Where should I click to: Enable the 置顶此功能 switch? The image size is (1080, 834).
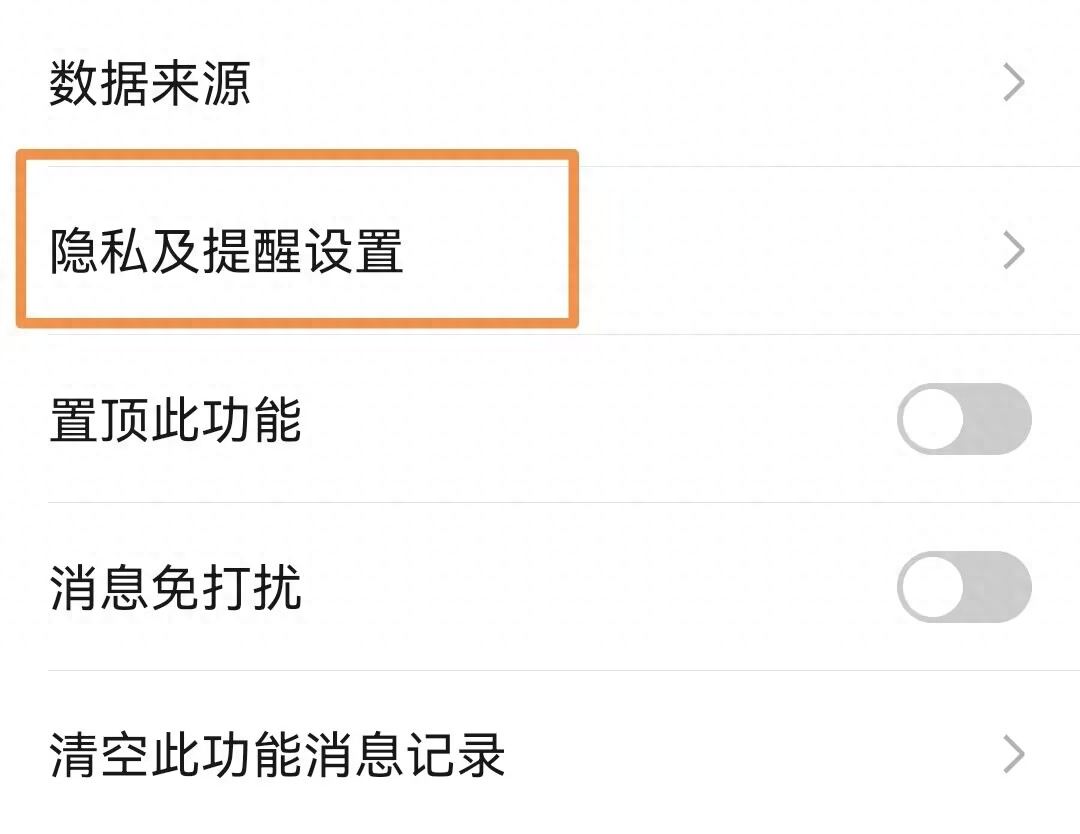[964, 419]
